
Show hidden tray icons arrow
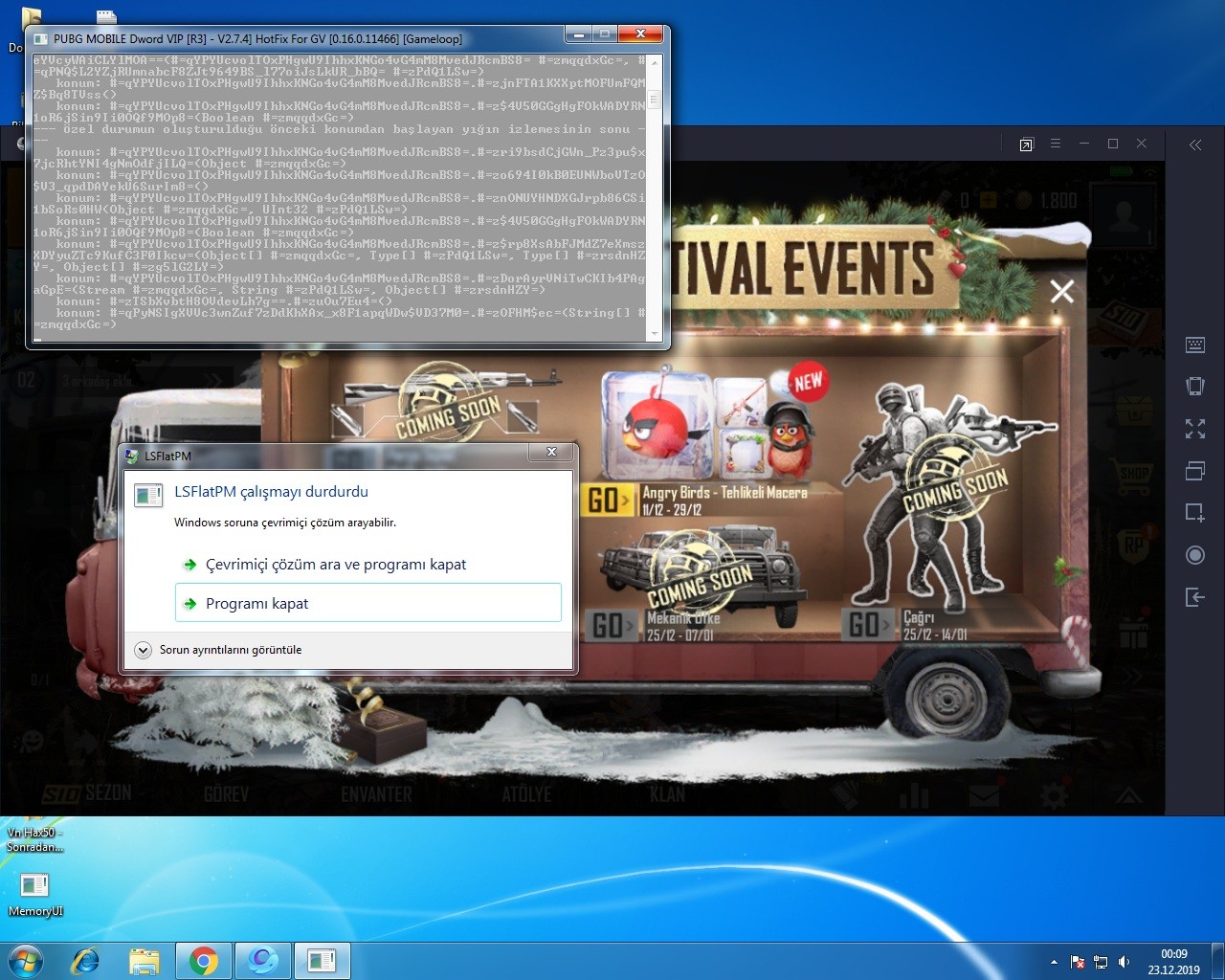coord(1054,962)
